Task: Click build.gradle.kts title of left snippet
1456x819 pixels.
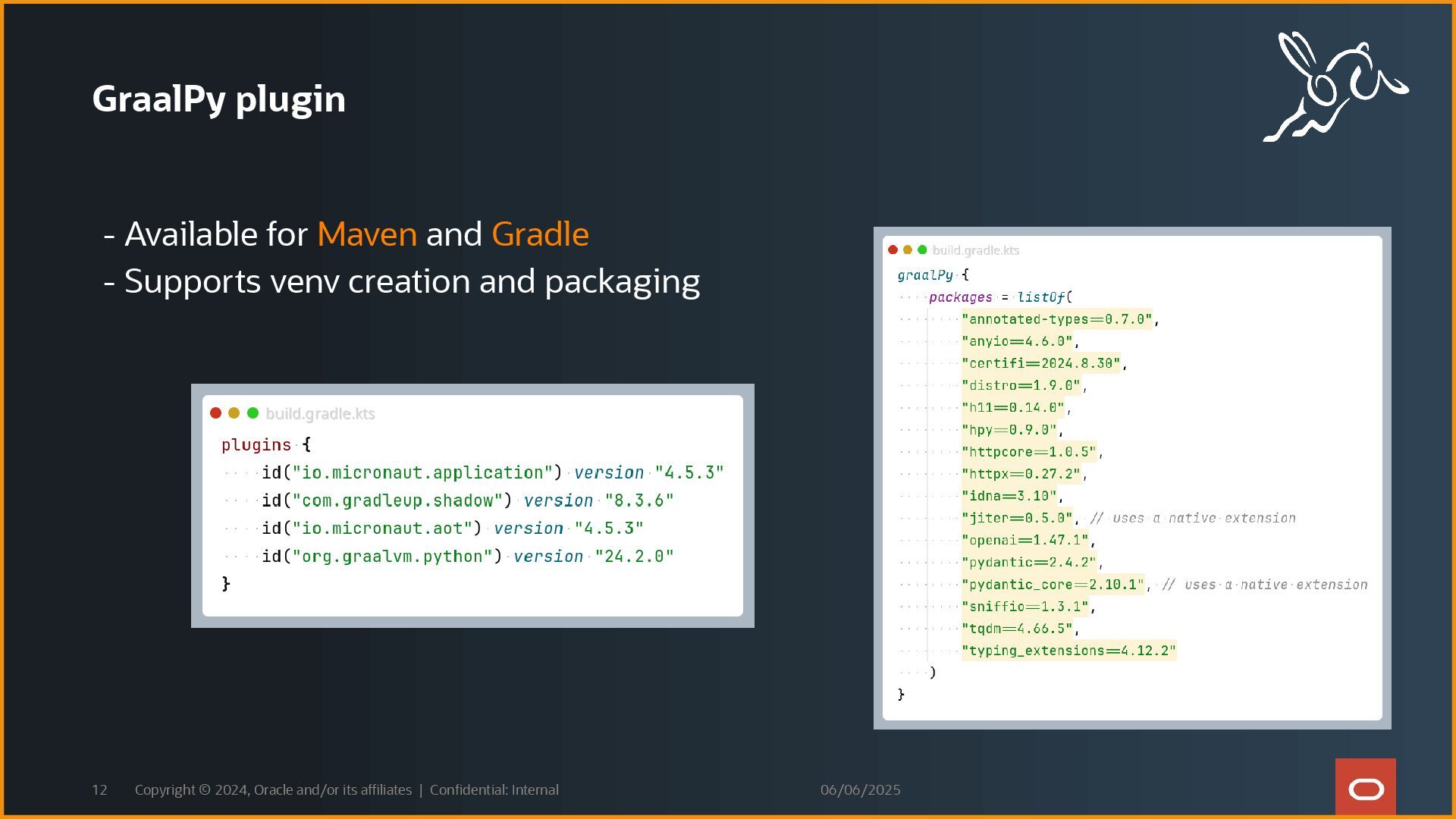Action: click(x=320, y=414)
